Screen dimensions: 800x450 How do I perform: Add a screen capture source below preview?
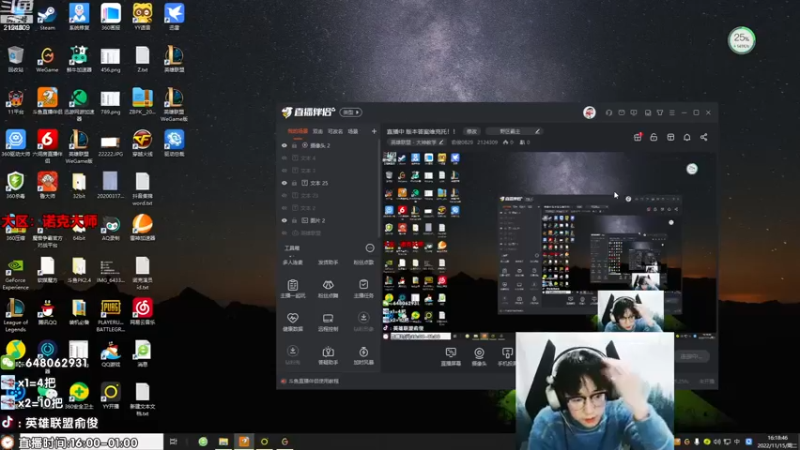(x=451, y=357)
